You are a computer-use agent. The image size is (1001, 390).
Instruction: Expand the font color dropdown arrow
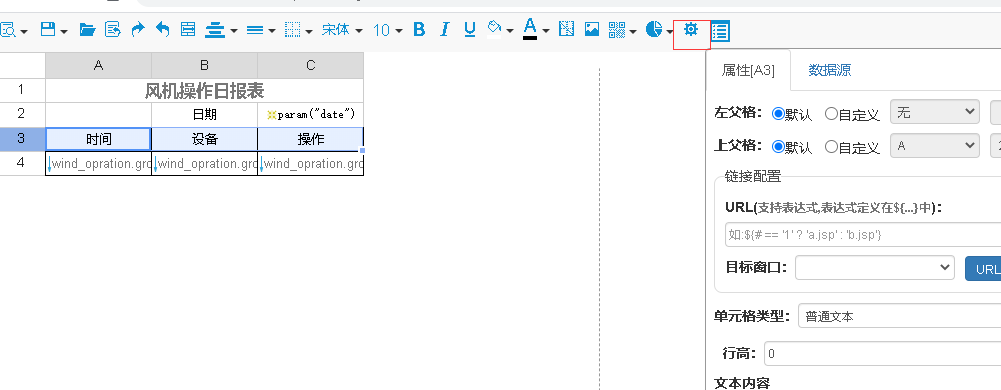coord(546,31)
